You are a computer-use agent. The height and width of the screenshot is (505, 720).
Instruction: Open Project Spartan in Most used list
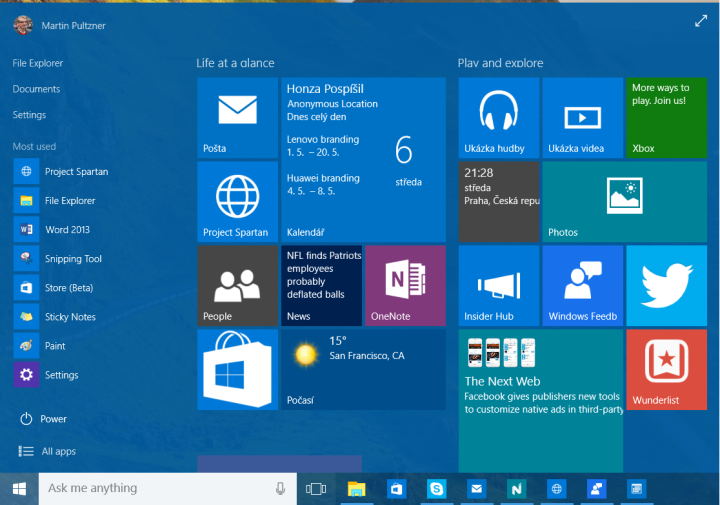coord(62,171)
